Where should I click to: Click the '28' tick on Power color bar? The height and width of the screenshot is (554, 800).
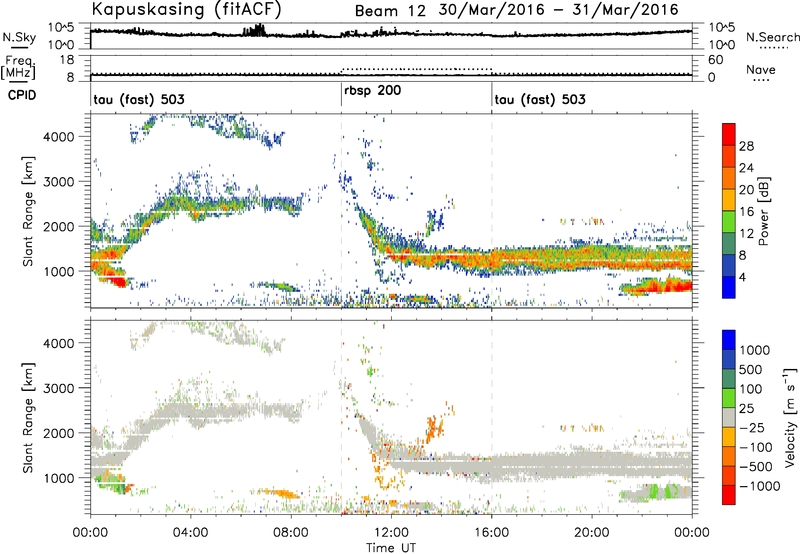point(746,146)
